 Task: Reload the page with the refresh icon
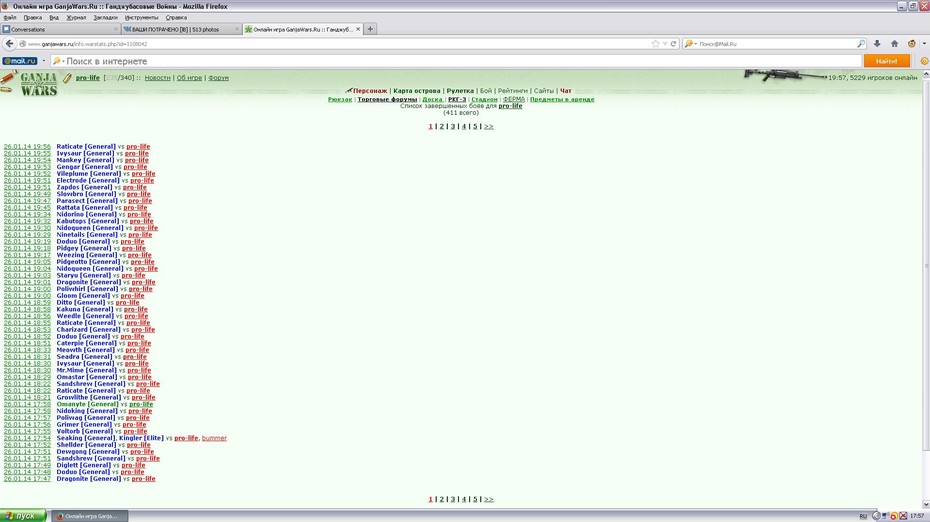pos(673,44)
